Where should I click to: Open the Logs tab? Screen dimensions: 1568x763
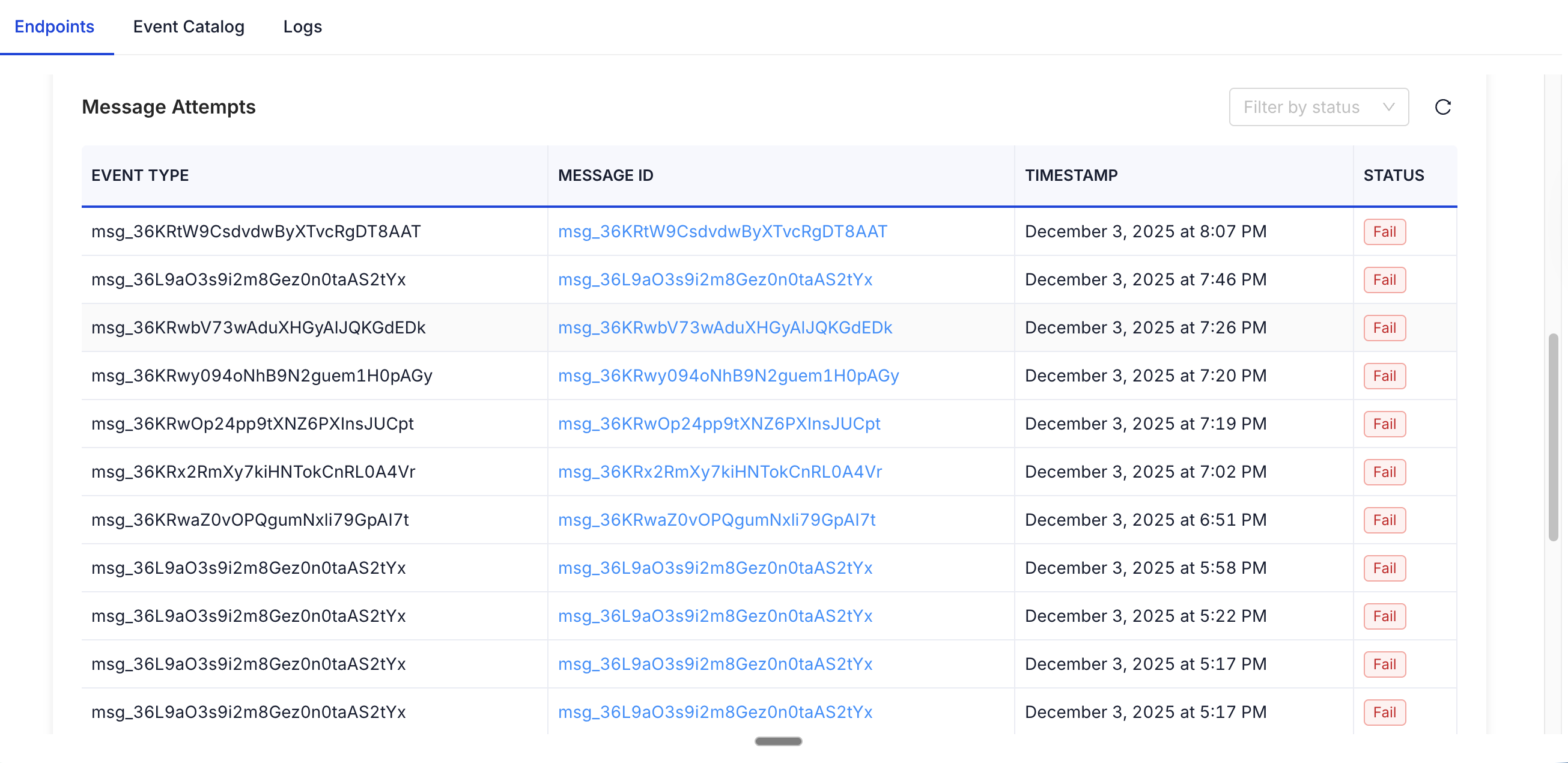tap(303, 27)
